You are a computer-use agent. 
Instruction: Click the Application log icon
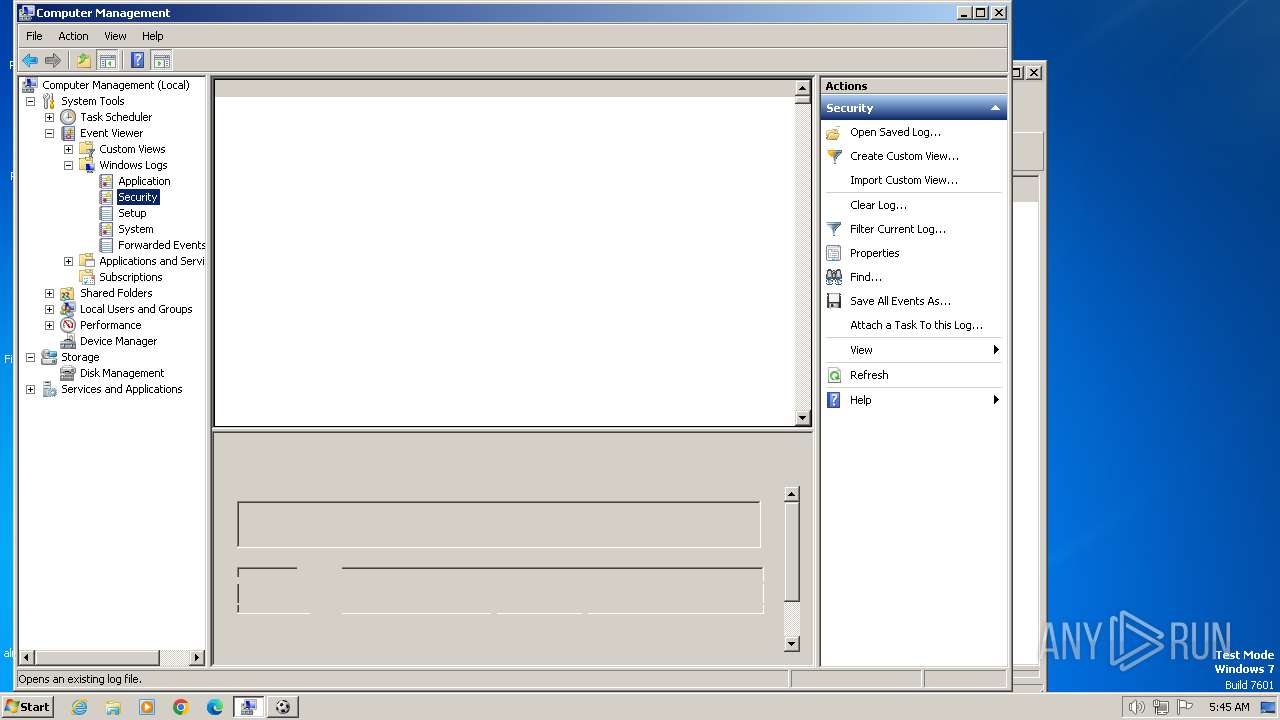point(106,181)
